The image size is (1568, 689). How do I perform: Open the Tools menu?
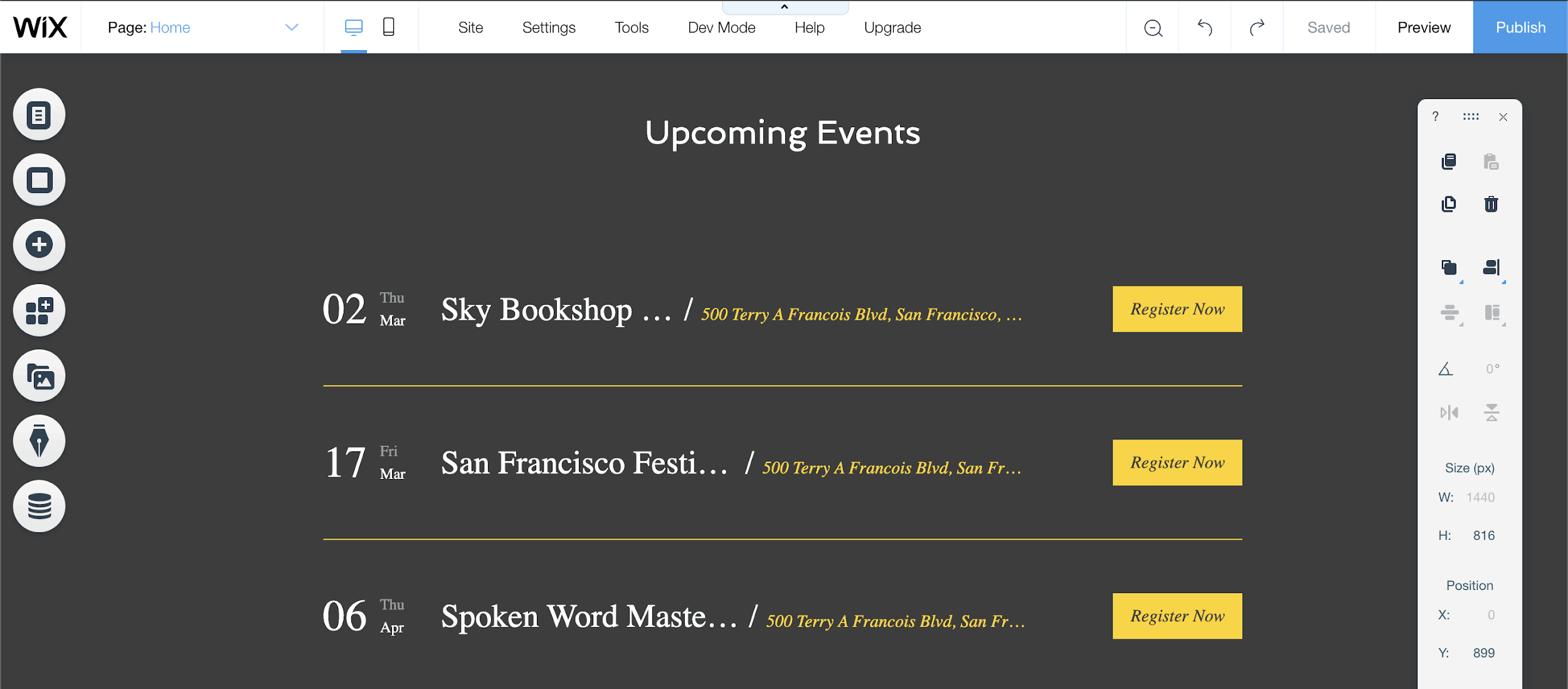[632, 28]
